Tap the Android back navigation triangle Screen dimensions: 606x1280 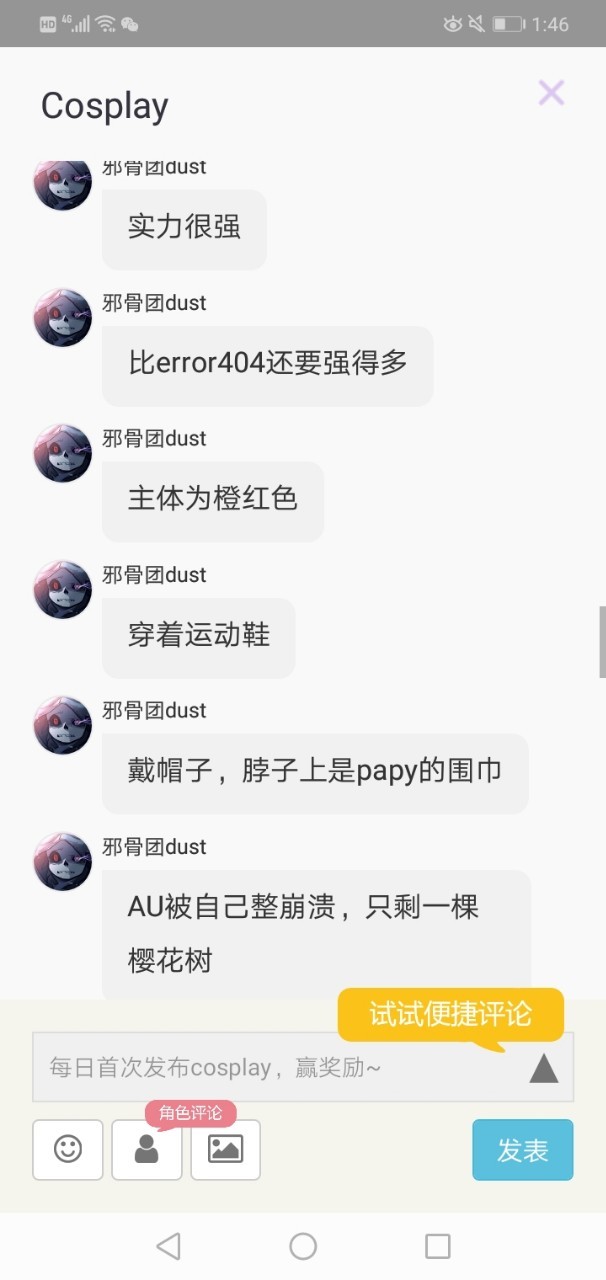[x=169, y=1246]
